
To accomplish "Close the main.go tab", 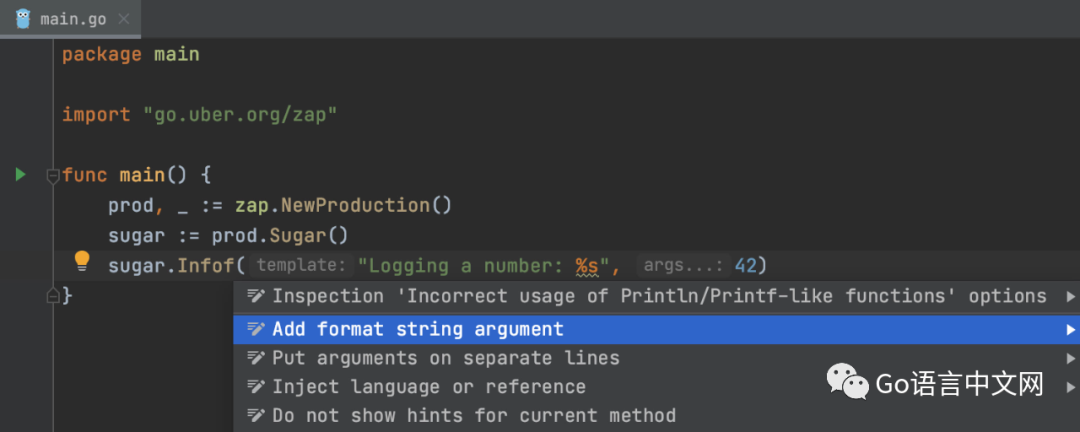I will tap(123, 19).
